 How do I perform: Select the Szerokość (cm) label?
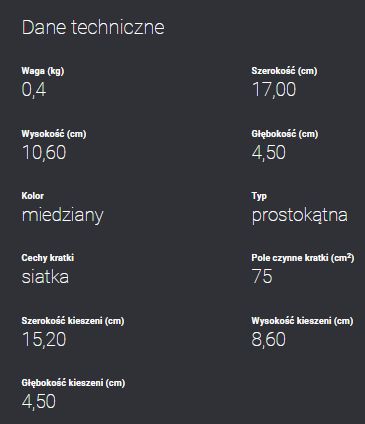click(284, 71)
